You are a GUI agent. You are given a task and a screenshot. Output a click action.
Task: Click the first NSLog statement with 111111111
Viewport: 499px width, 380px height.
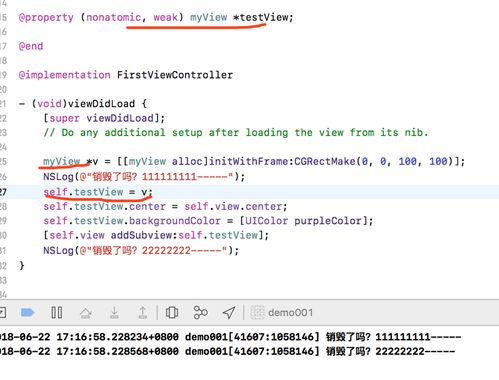tap(144, 176)
